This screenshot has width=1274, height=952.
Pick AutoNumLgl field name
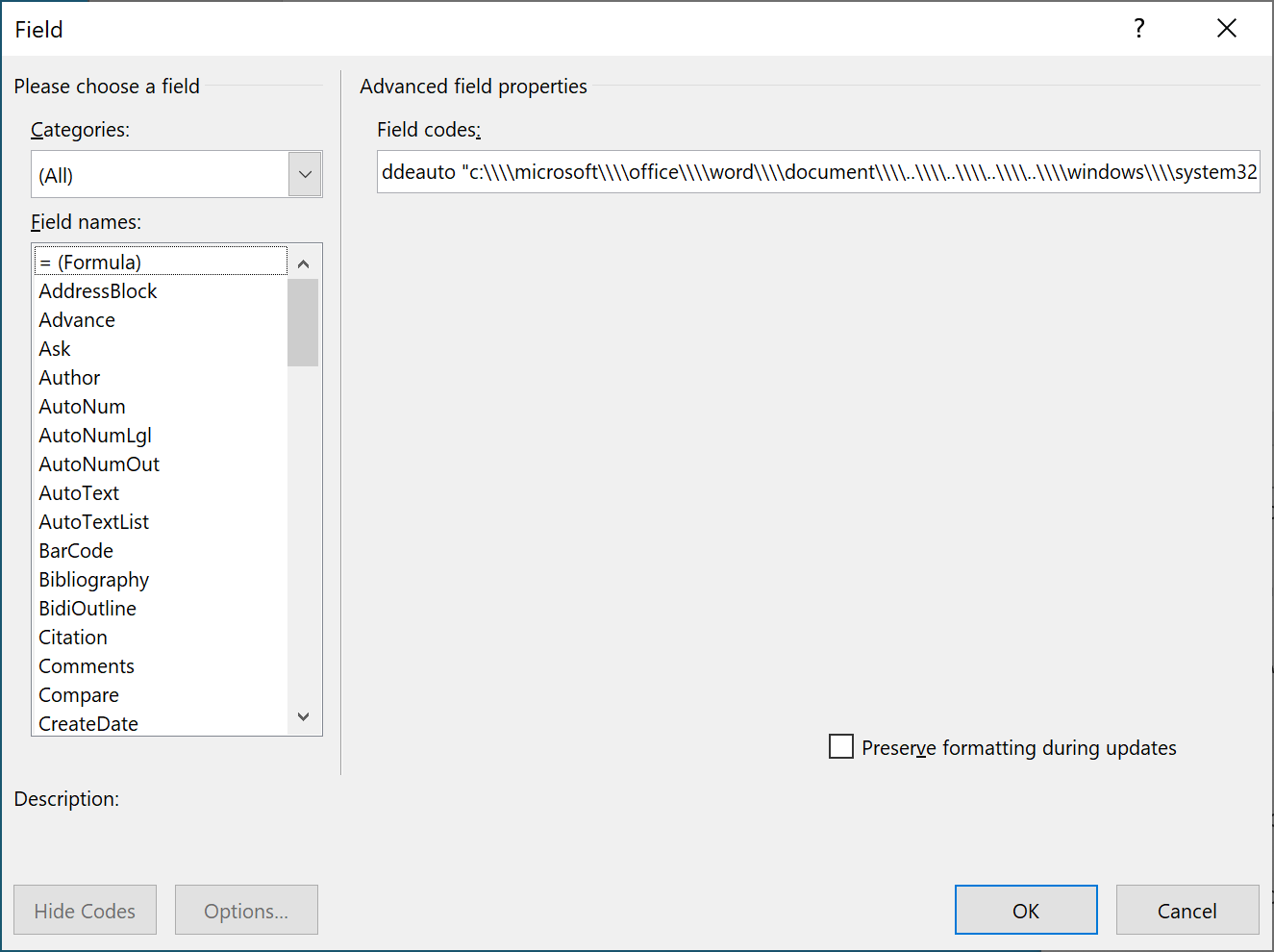coord(95,436)
